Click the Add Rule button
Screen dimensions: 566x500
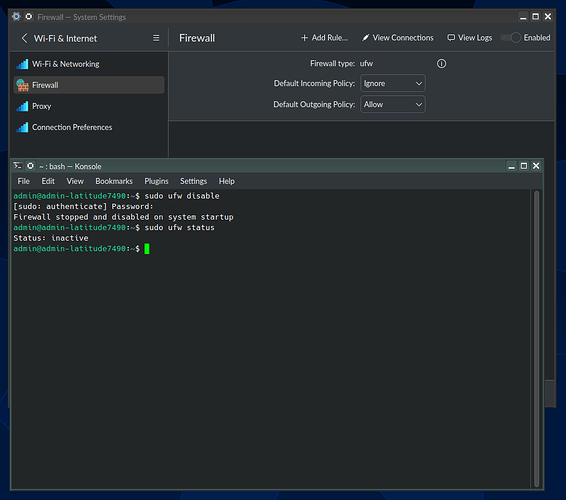point(324,38)
